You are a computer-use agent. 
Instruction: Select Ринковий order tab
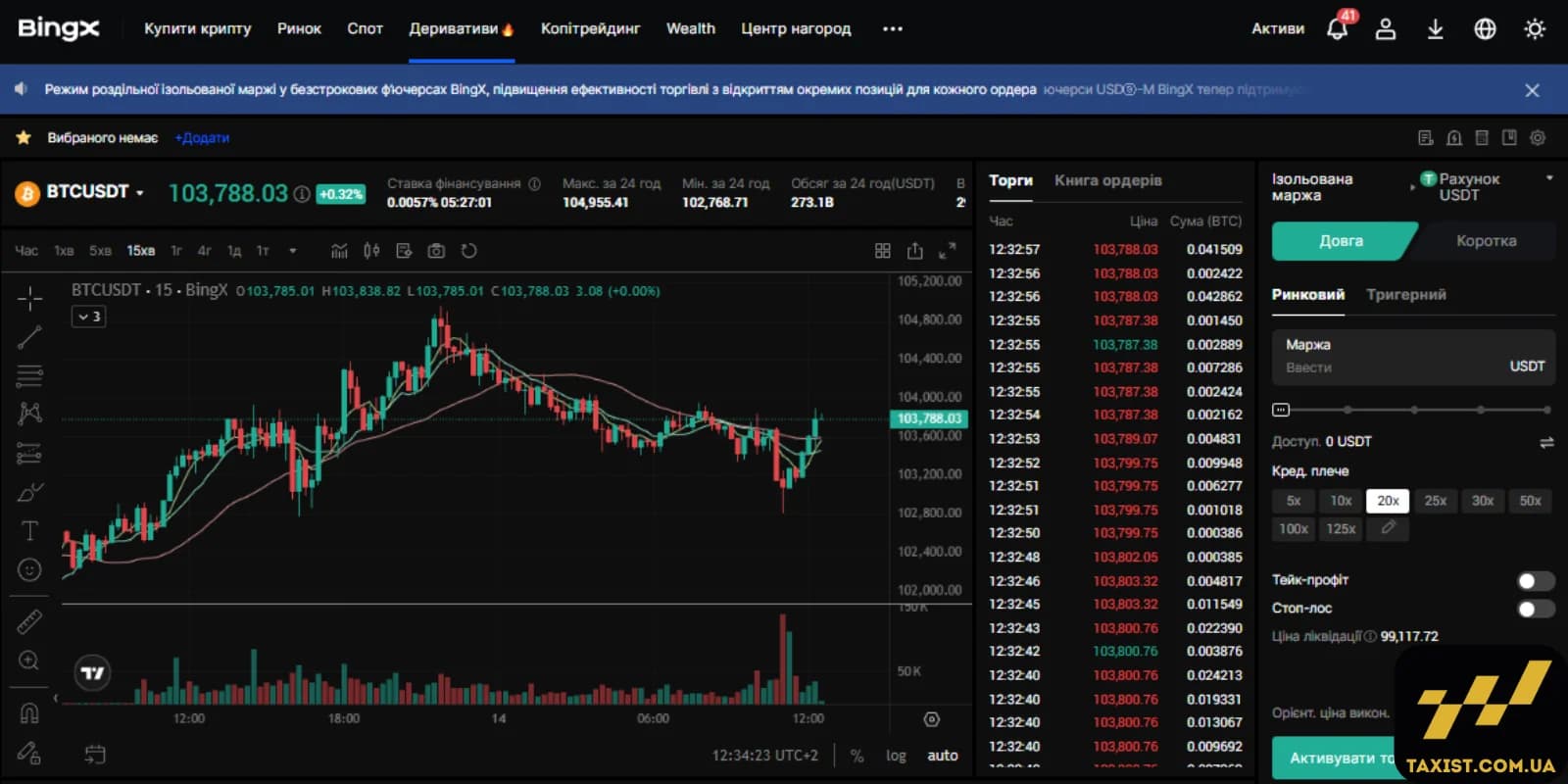point(1308,294)
